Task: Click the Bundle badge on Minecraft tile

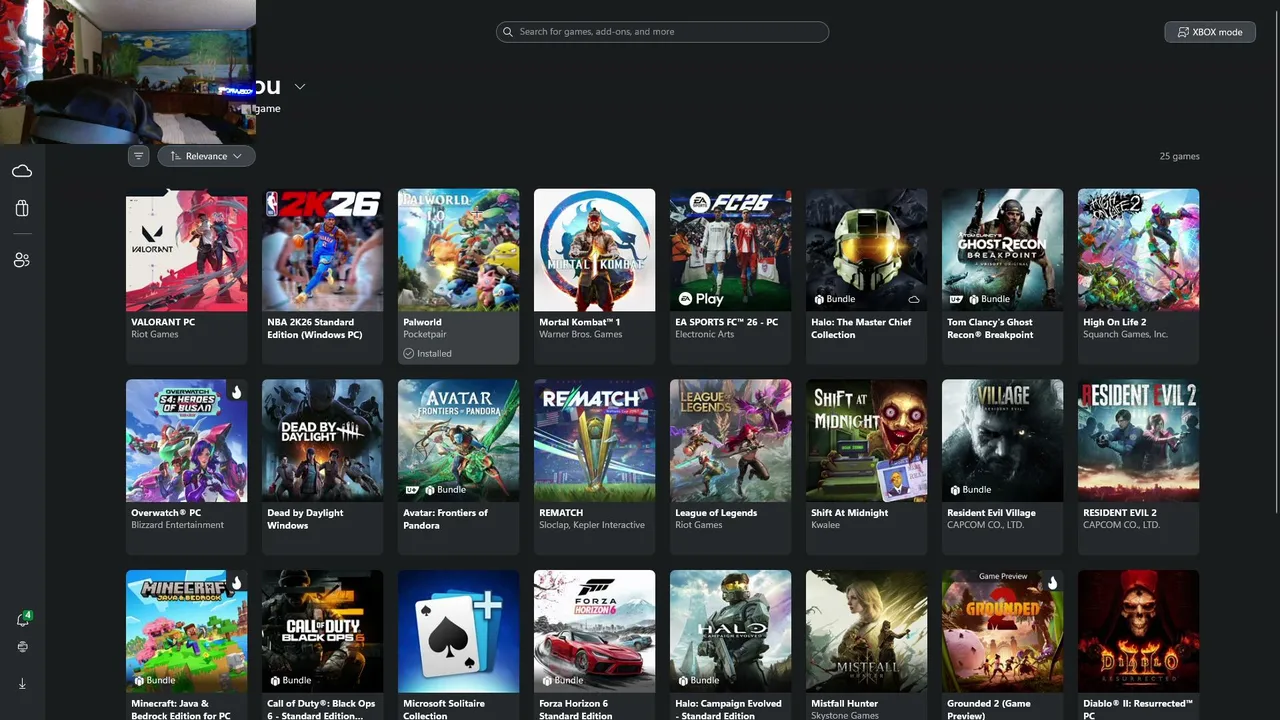Action: coord(154,680)
